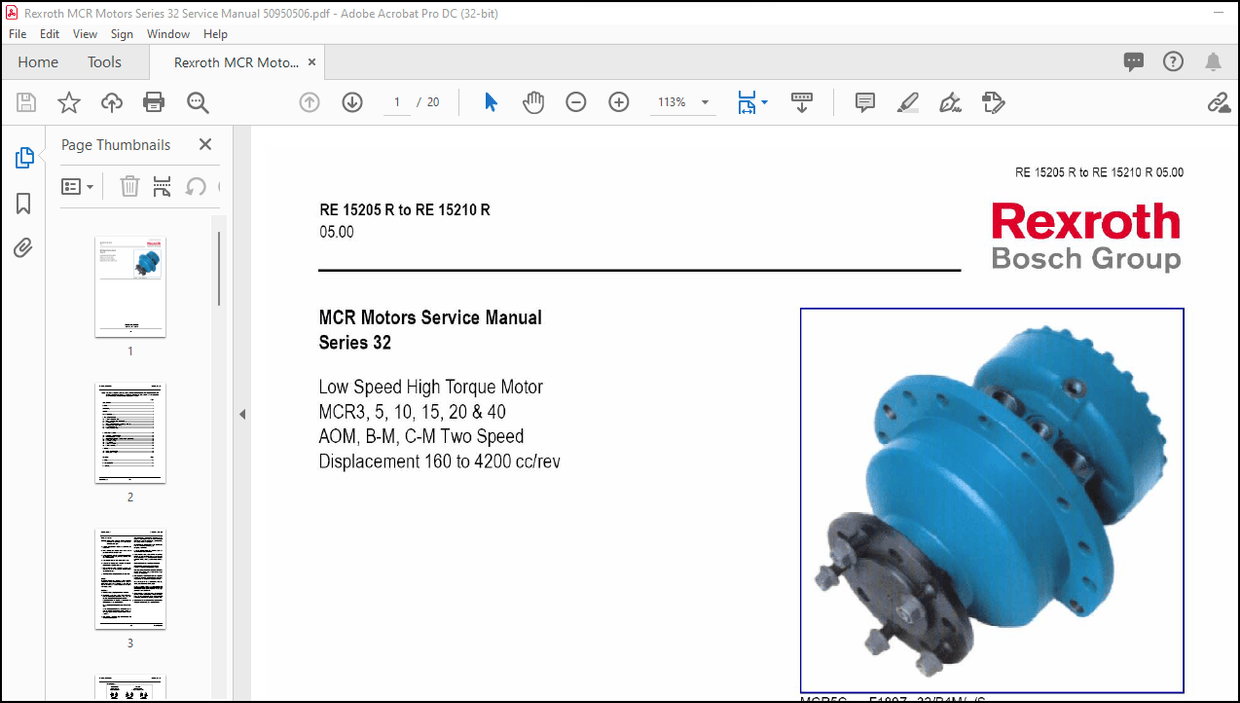Open the Fill & Sign tool
This screenshot has height=703, width=1240.
pos(950,101)
